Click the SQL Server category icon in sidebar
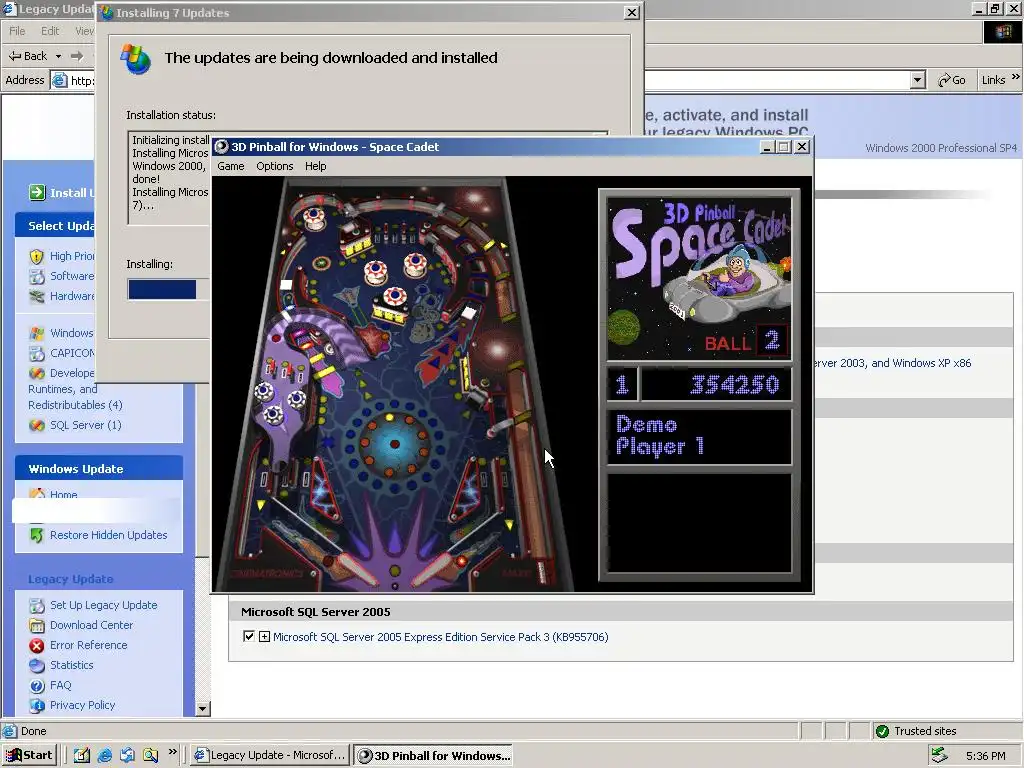 pyautogui.click(x=37, y=425)
